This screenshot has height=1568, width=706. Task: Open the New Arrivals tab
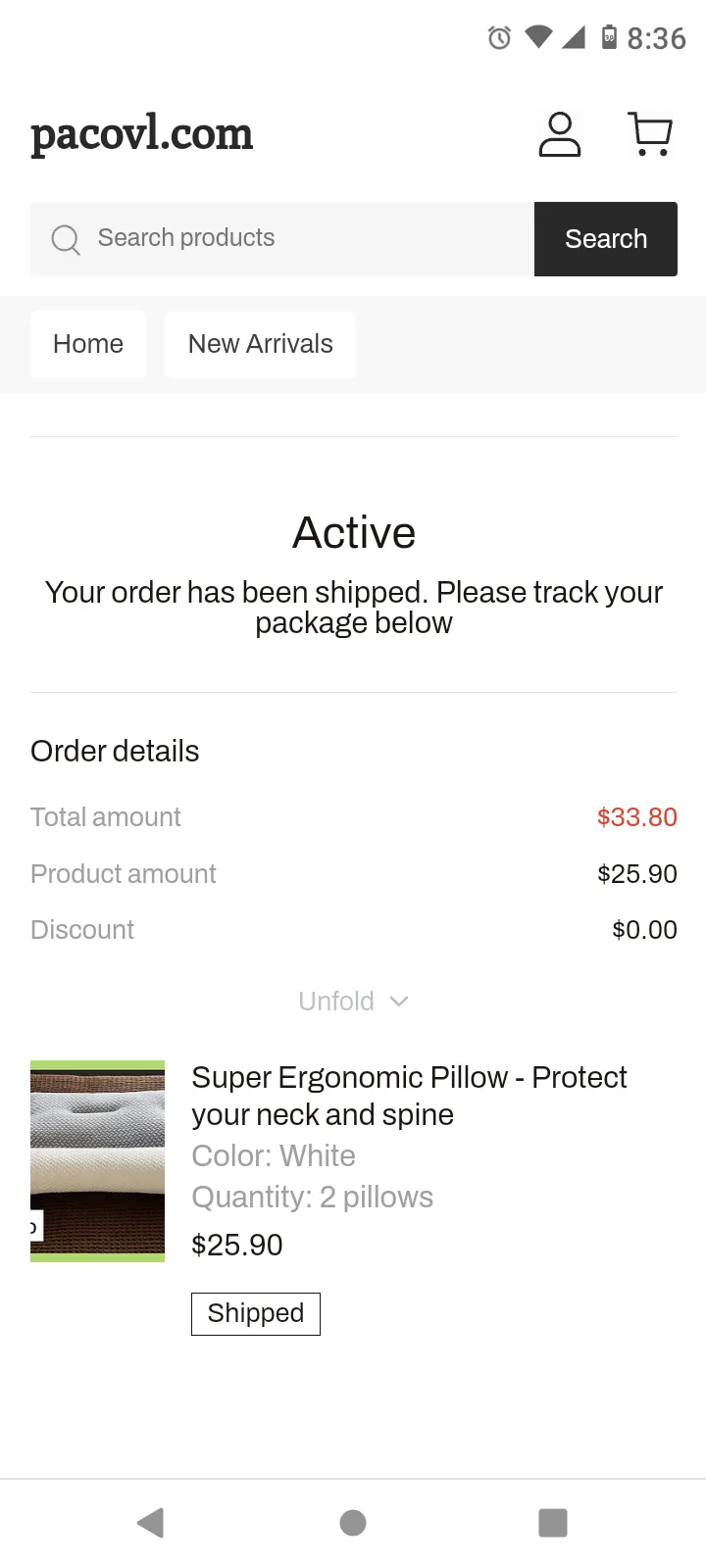260,344
